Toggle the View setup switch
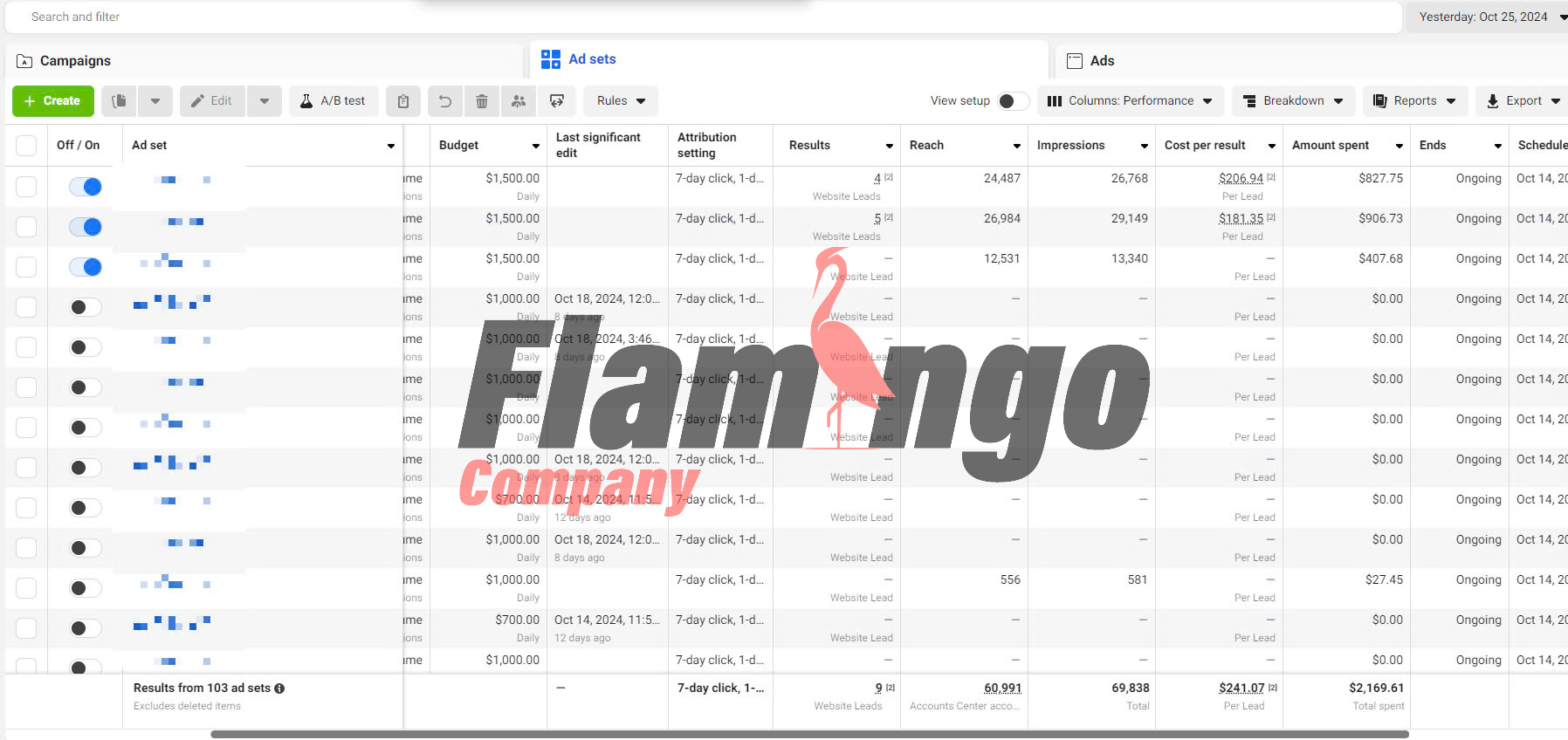The width and height of the screenshot is (1568, 740). click(1013, 101)
